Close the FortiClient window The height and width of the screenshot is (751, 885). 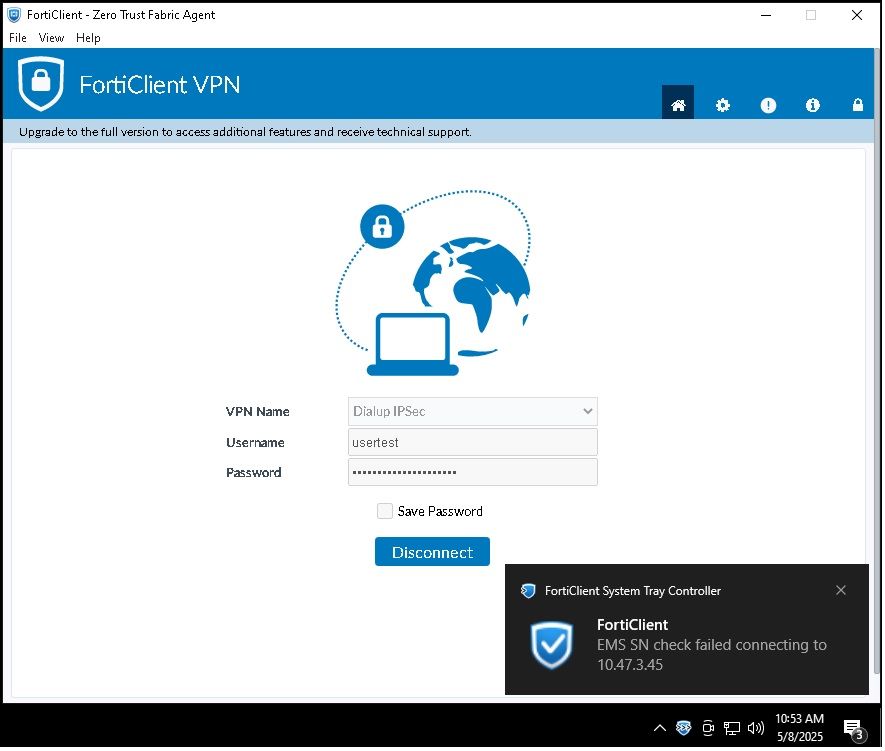click(859, 15)
